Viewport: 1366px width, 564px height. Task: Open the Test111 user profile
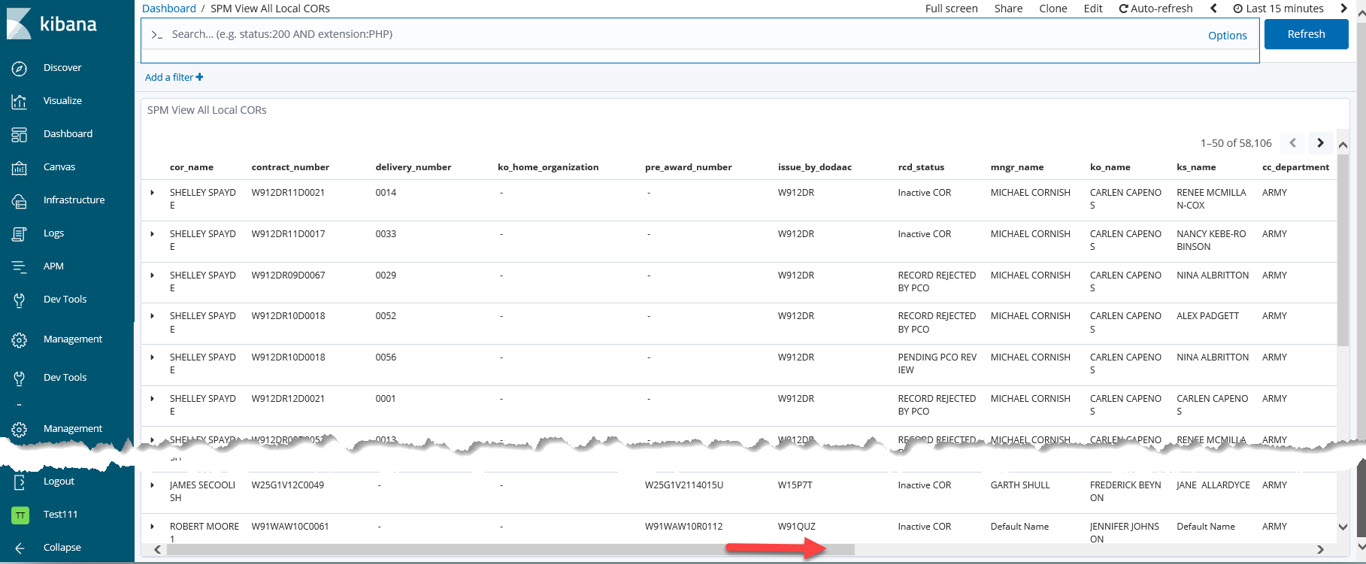[60, 514]
